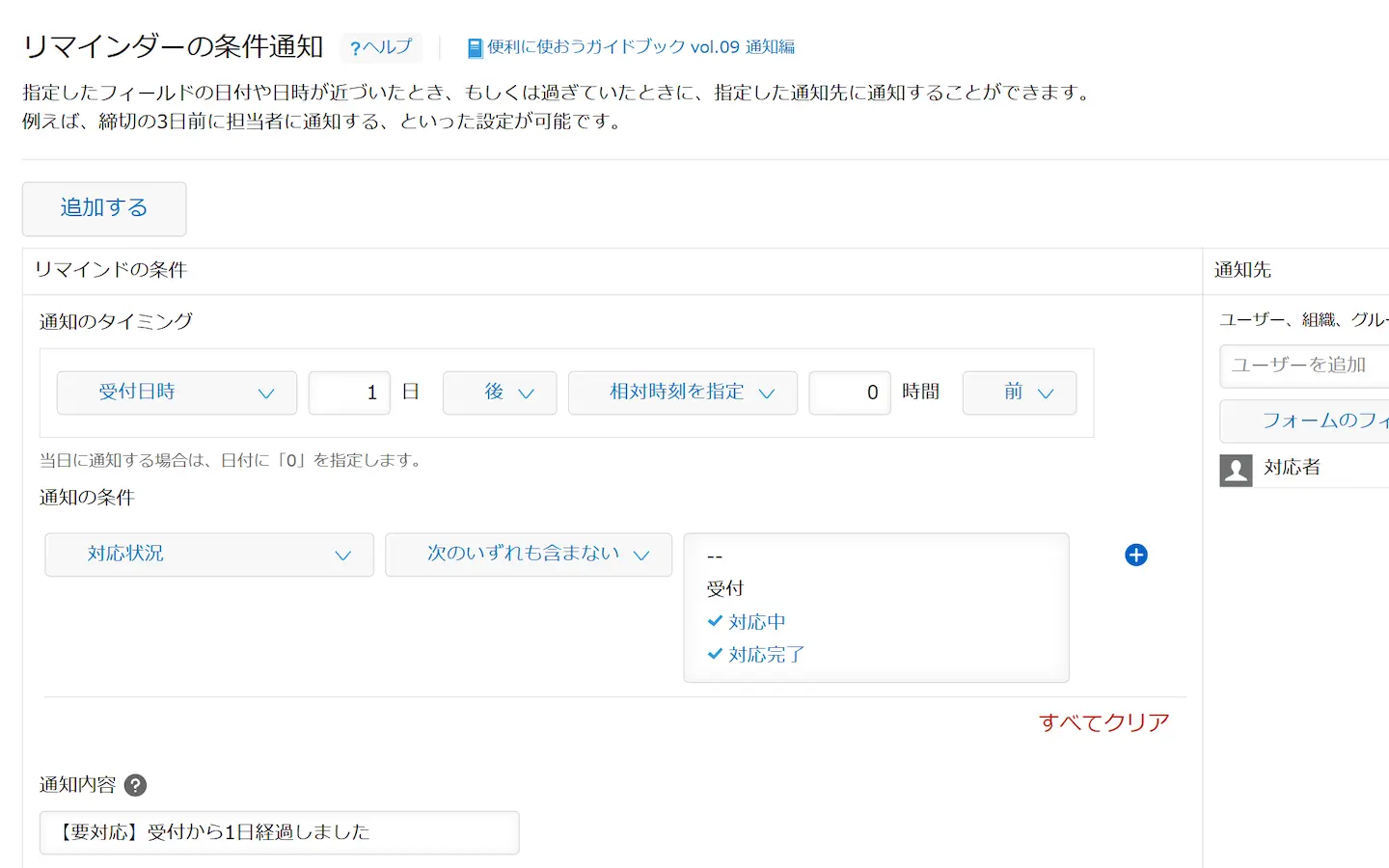The image size is (1389, 868).
Task: Open the ?ヘルプ help link
Action: [381, 47]
